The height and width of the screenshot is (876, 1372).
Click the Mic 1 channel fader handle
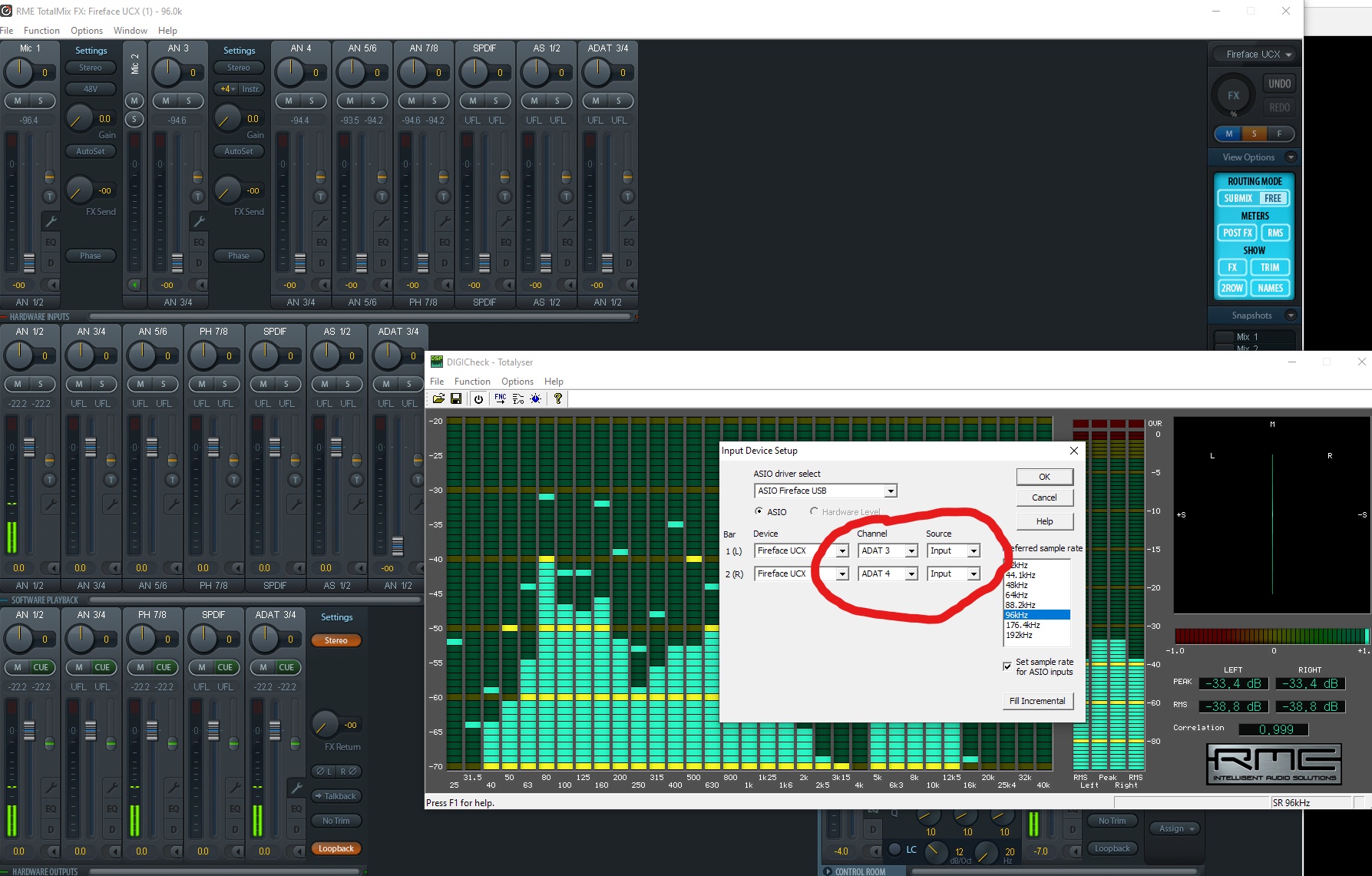[29, 263]
